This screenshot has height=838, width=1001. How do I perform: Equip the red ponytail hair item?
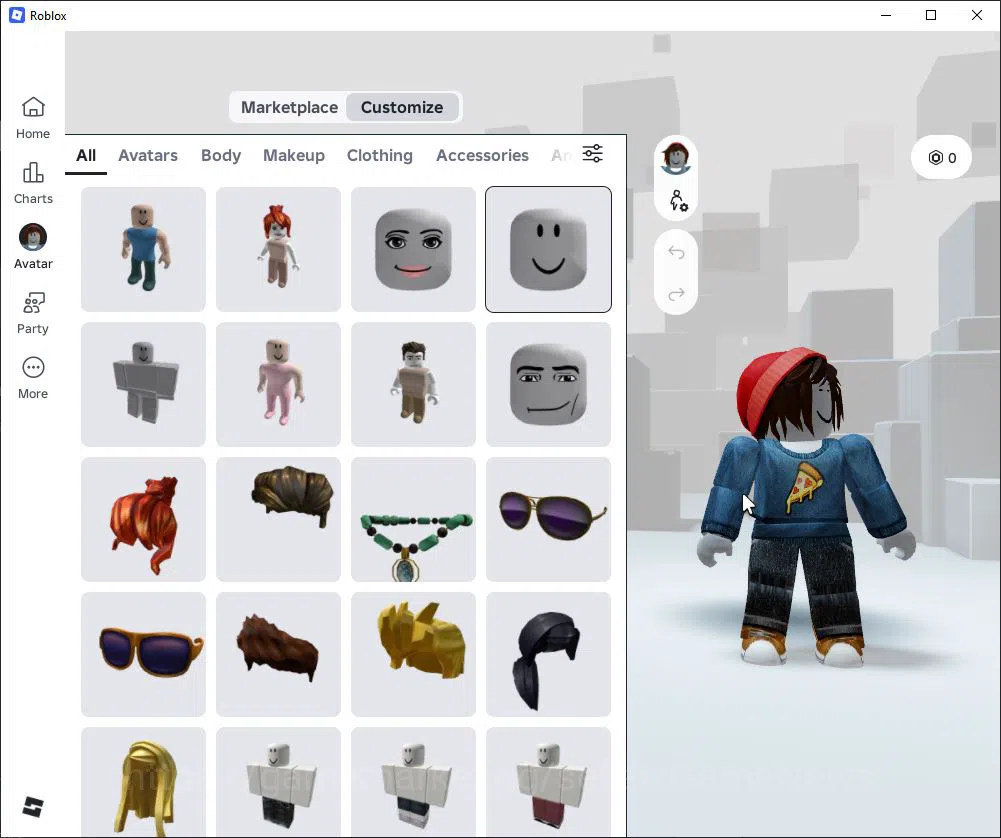tap(144, 520)
